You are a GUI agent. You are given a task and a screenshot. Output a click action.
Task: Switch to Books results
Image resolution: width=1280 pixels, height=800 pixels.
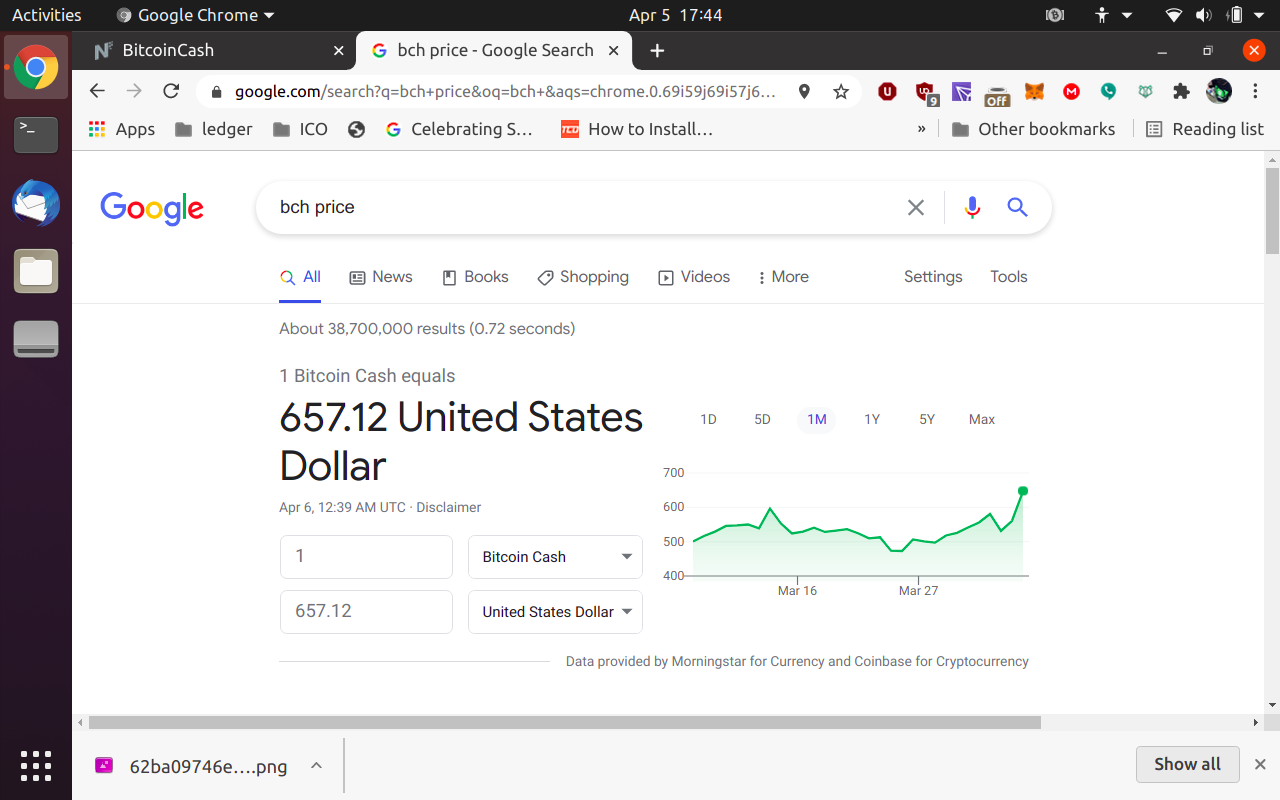click(x=475, y=277)
